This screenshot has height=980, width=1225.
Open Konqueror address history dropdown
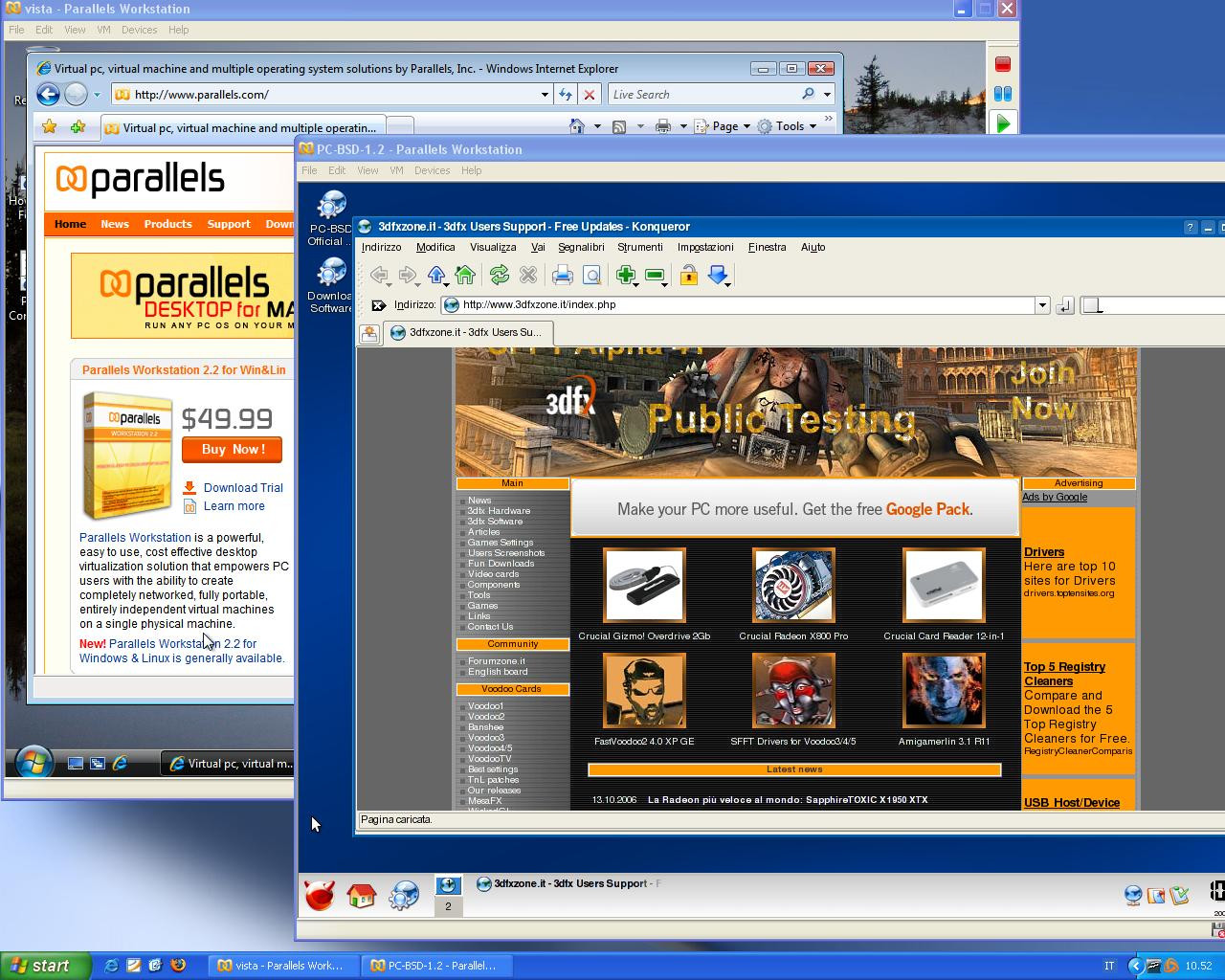click(1042, 305)
